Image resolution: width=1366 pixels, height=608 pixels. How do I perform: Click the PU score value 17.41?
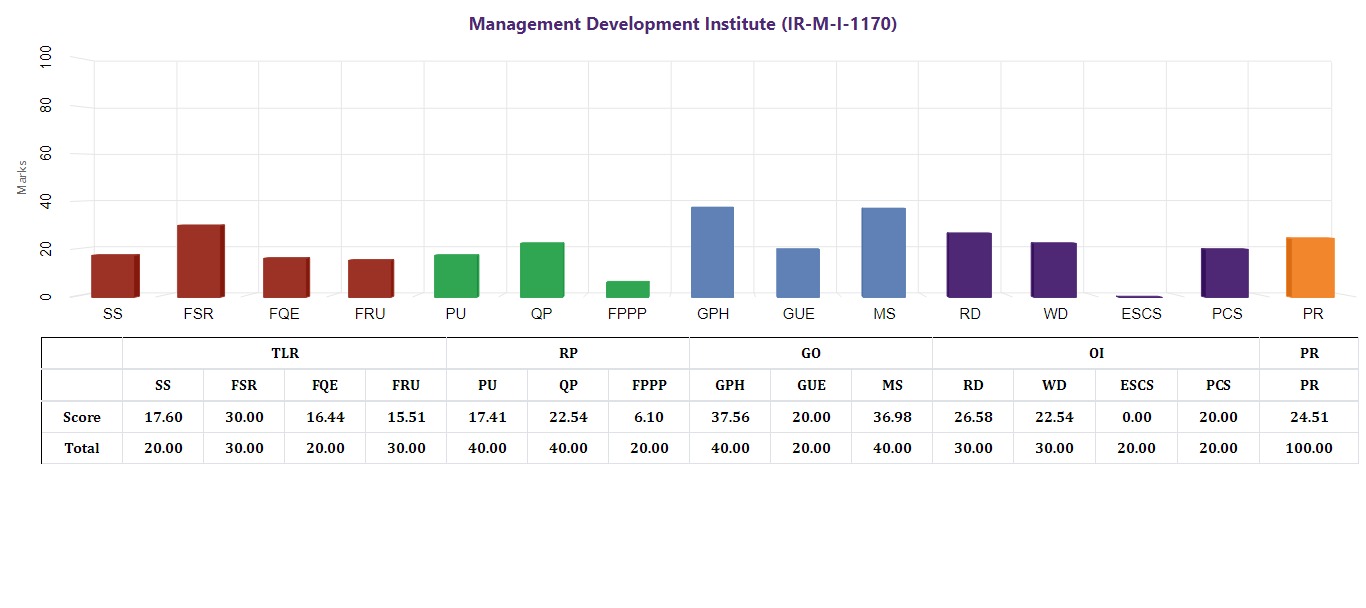pyautogui.click(x=487, y=417)
